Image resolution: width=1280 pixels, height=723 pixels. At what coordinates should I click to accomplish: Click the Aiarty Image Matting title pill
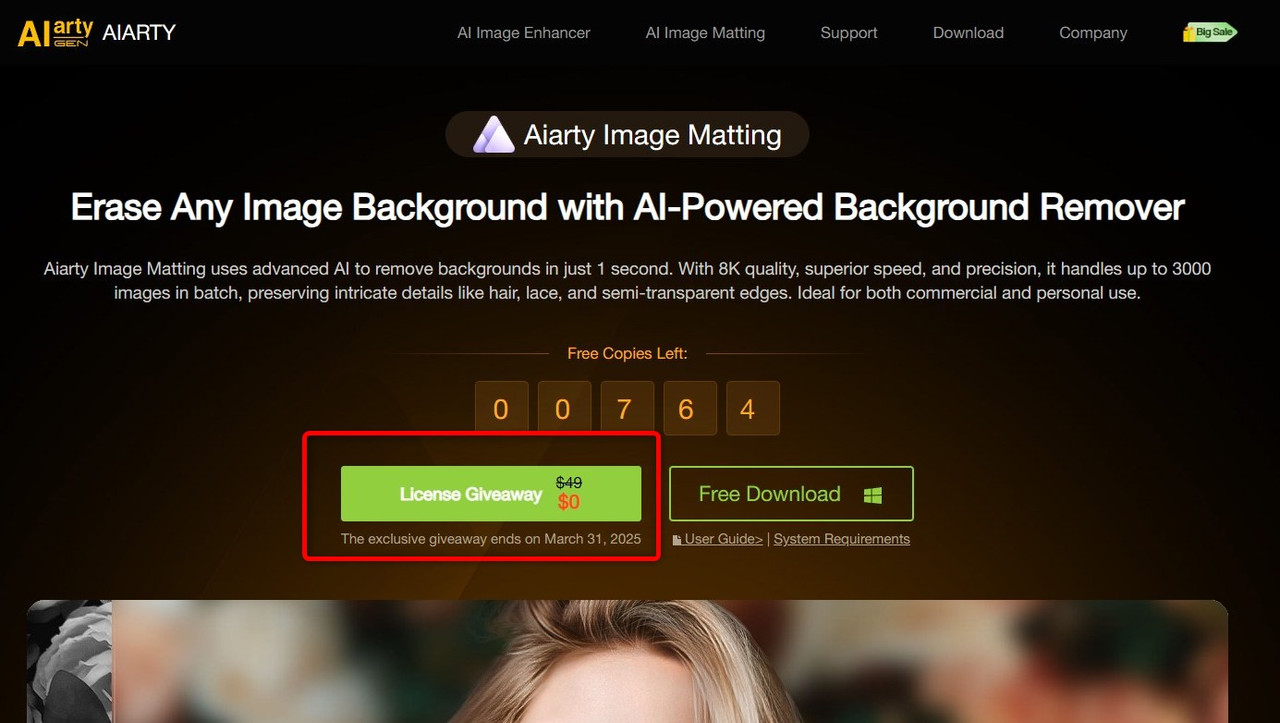point(627,134)
